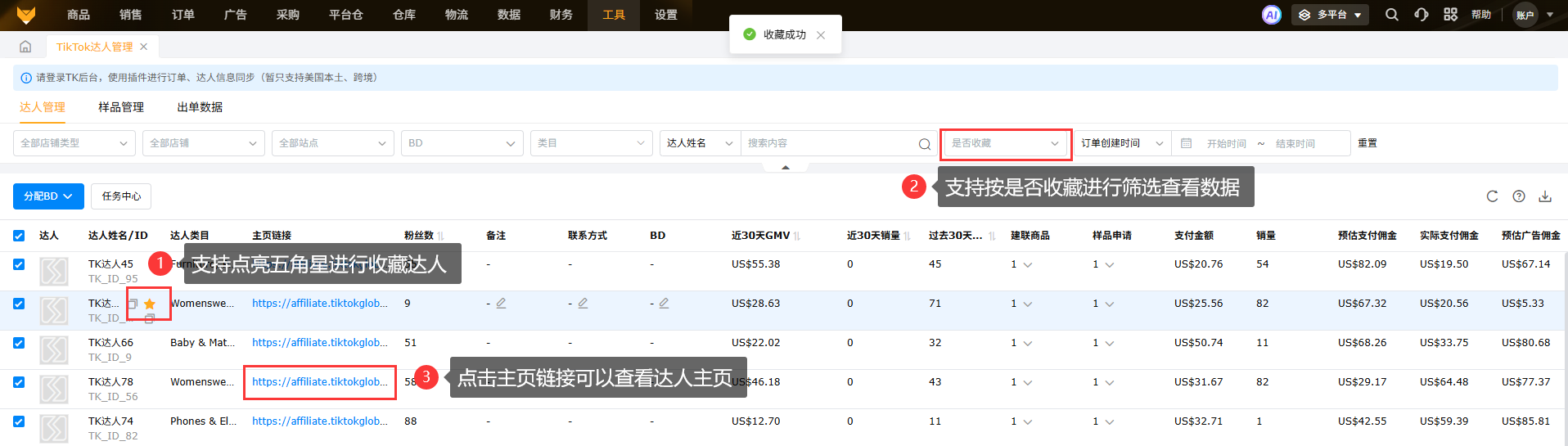Viewport: 1568px width, 446px height.
Task: Toggle the favorite star in the US$28.63 row
Action: [150, 304]
